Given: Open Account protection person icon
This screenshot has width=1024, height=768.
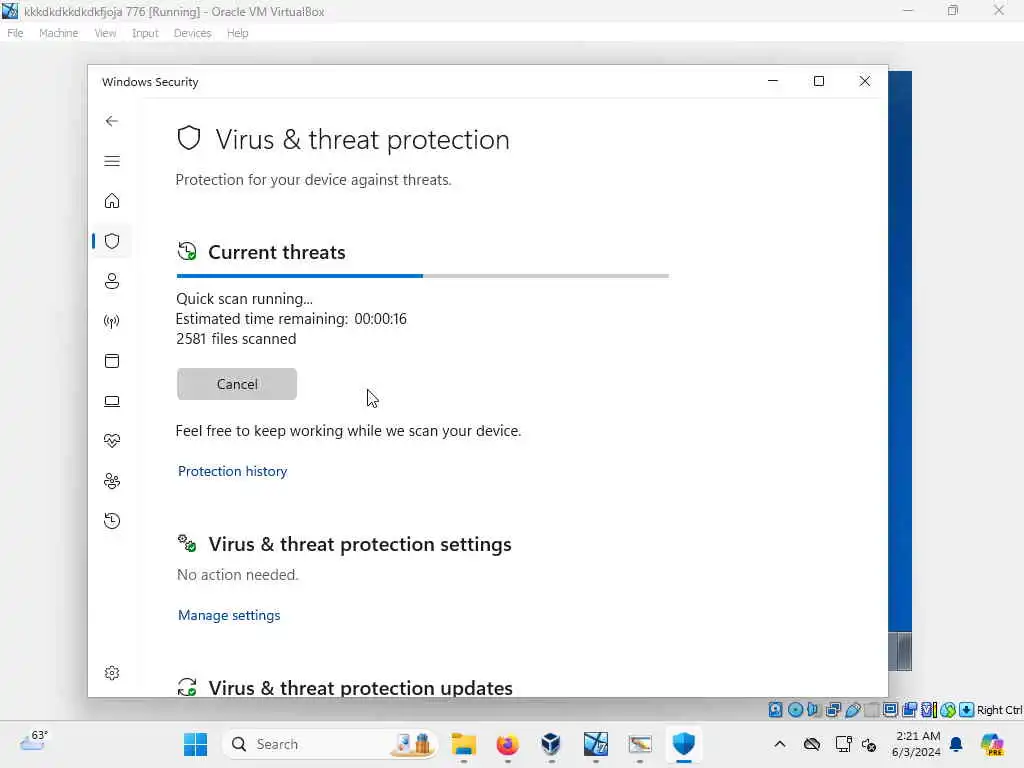Looking at the screenshot, I should pos(112,281).
